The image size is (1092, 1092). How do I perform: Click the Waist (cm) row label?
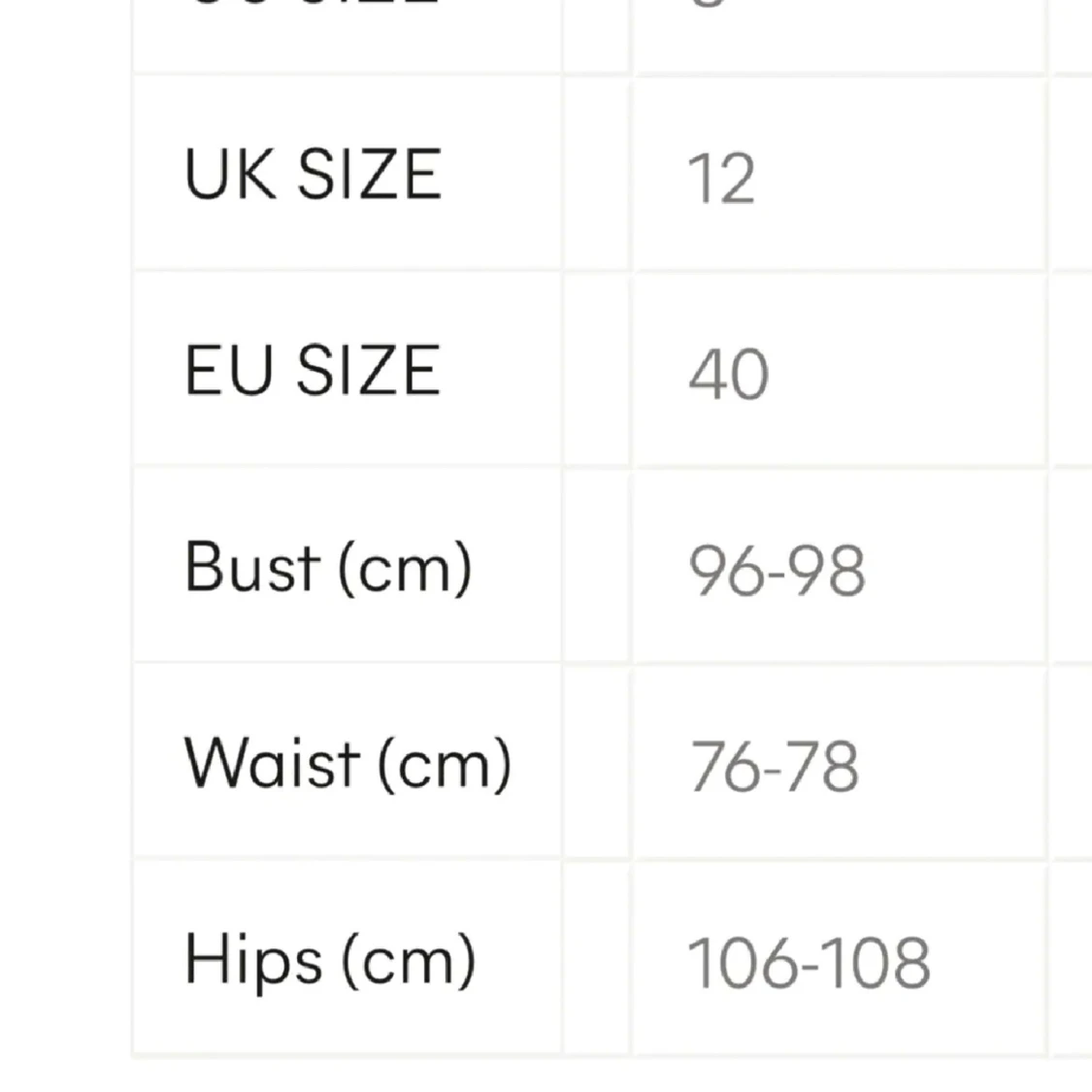(347, 763)
